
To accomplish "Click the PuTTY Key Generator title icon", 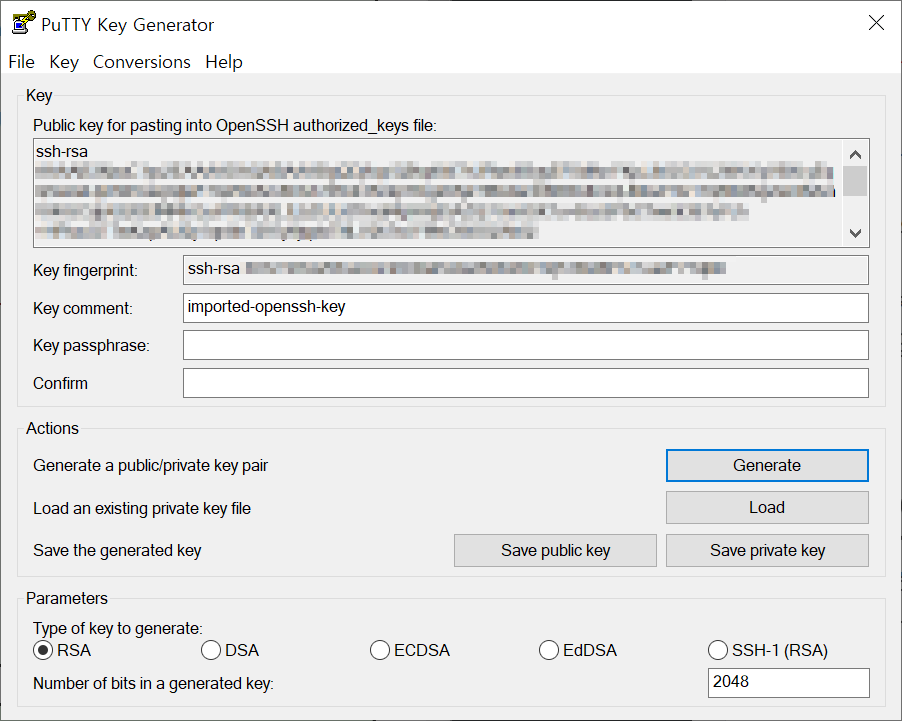I will 24,23.
